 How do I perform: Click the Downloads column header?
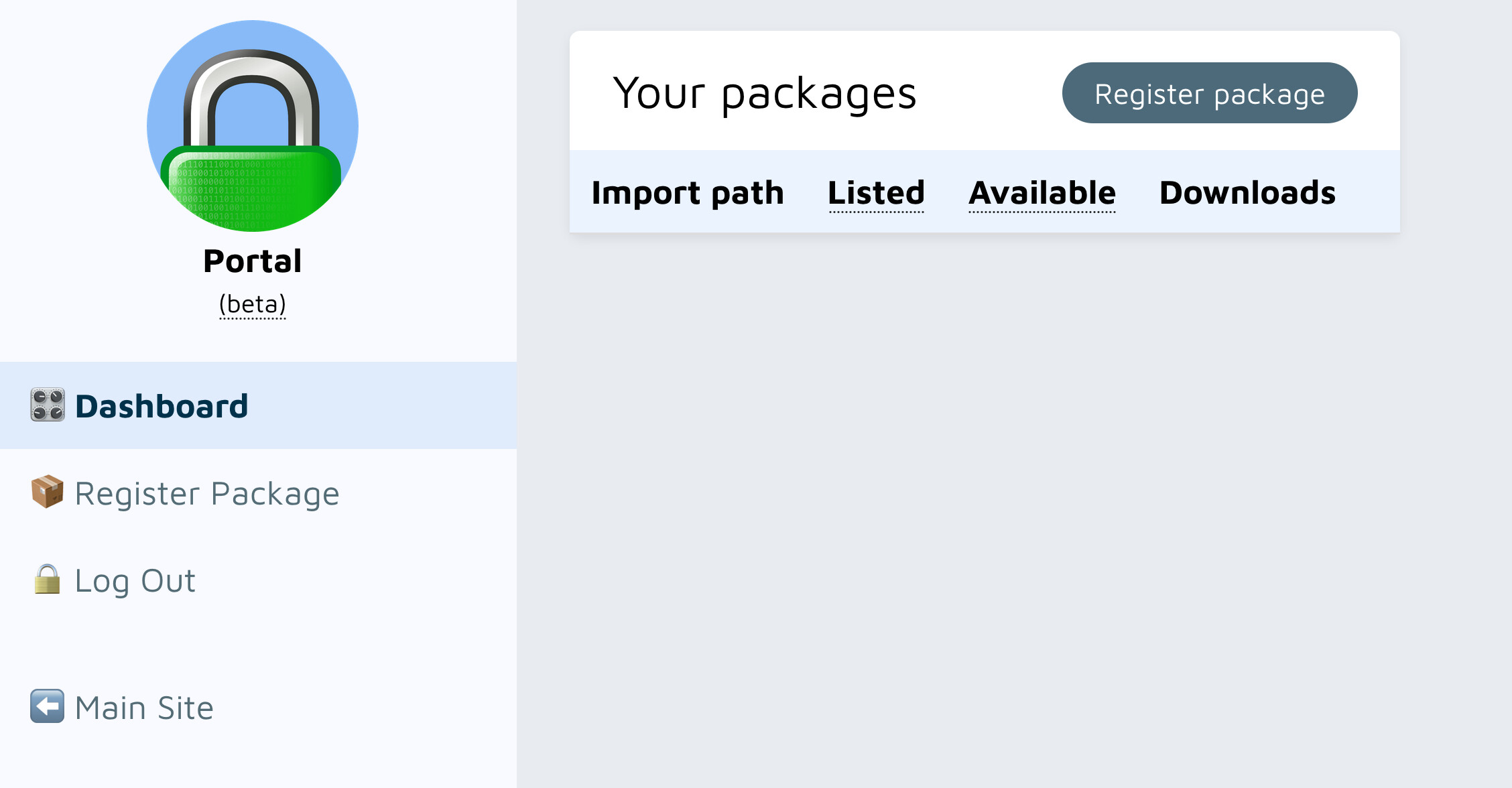point(1247,193)
